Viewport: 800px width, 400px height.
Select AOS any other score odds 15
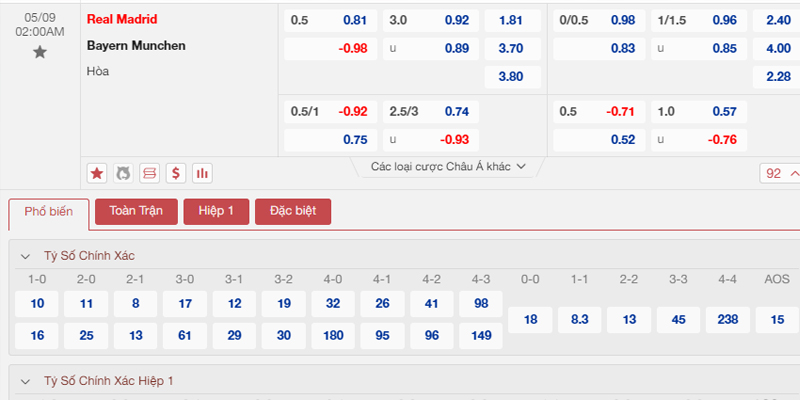pyautogui.click(x=777, y=320)
